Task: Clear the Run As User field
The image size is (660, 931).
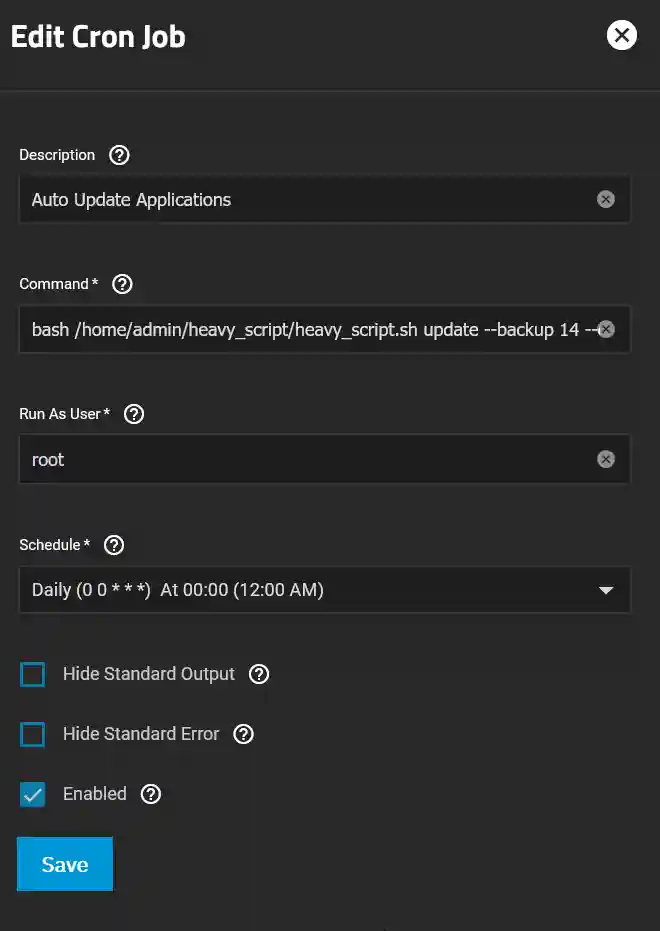Action: pos(606,459)
